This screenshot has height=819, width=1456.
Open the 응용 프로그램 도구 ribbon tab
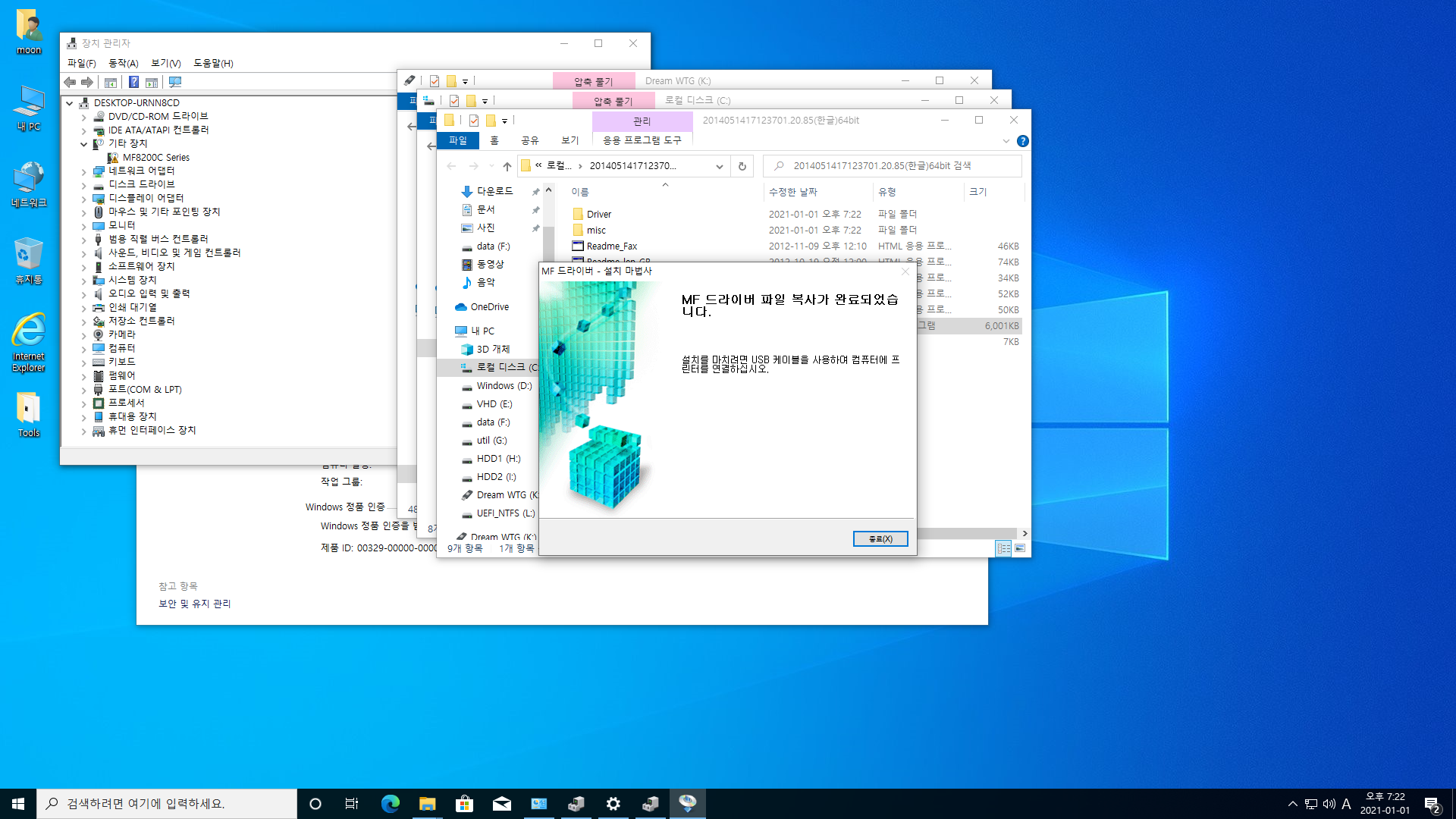click(642, 141)
